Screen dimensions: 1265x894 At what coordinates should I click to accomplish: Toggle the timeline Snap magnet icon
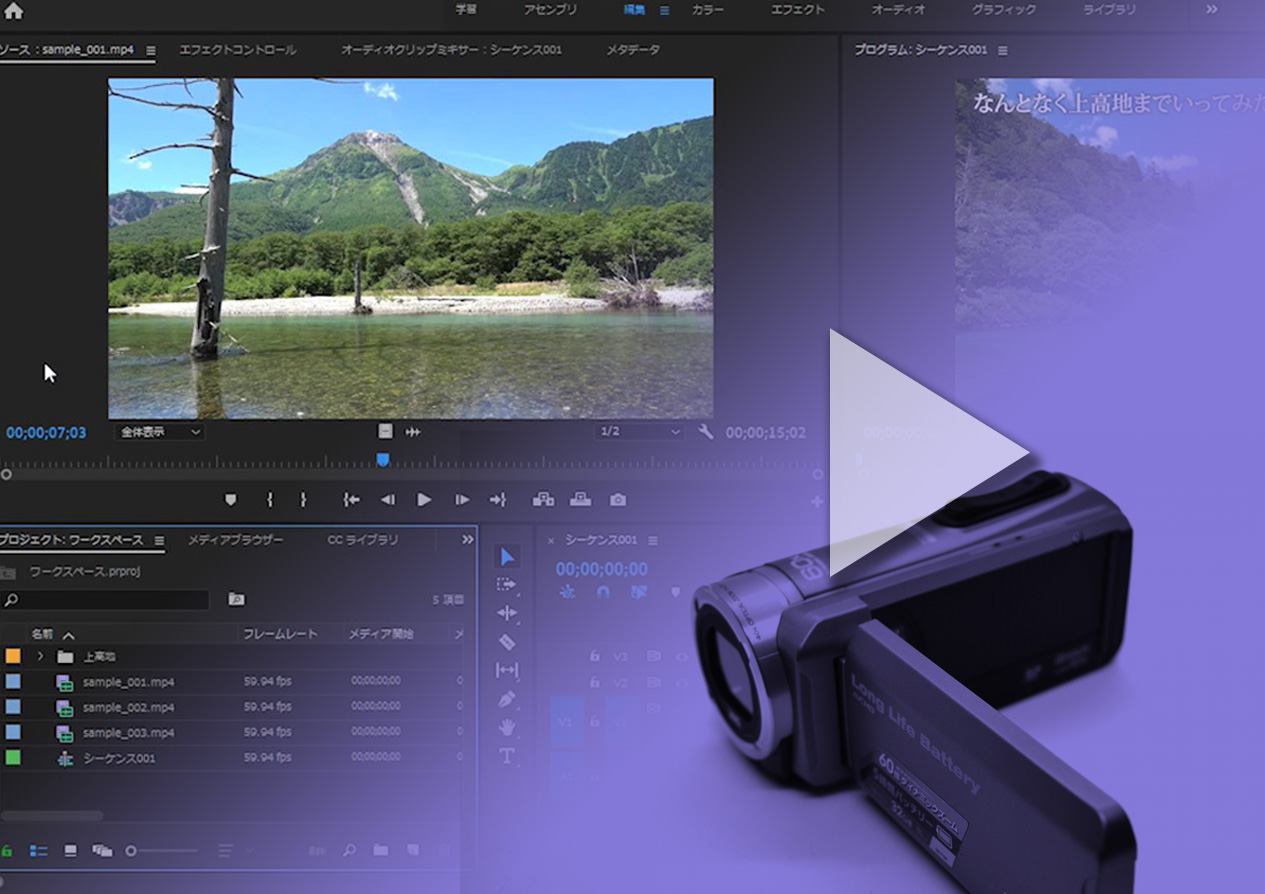click(x=603, y=592)
